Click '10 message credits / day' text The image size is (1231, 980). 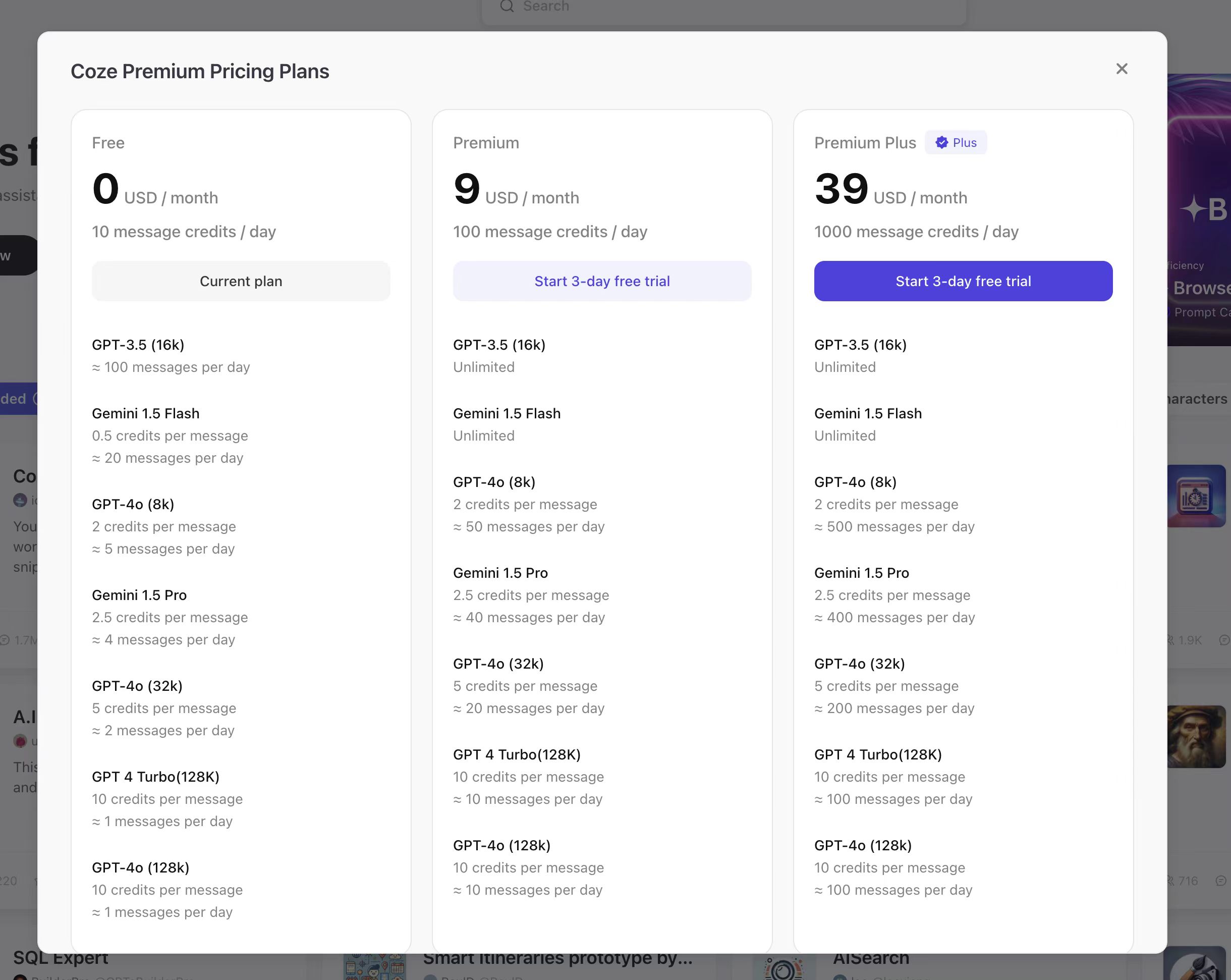(184, 232)
